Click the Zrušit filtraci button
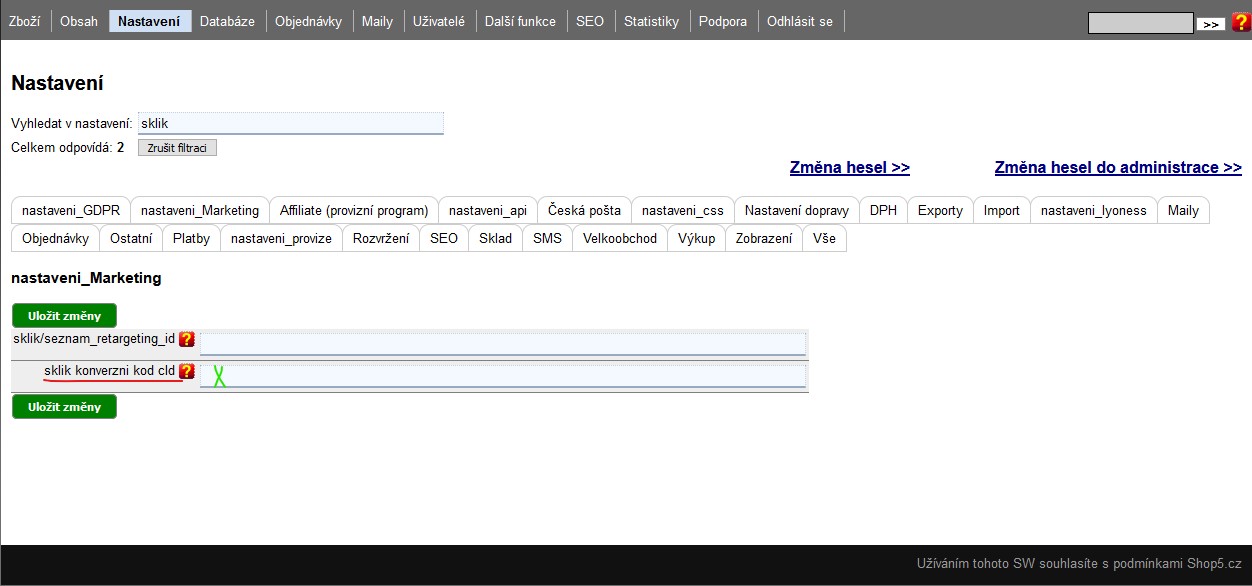Viewport: 1252px width, 586px height. [177, 148]
